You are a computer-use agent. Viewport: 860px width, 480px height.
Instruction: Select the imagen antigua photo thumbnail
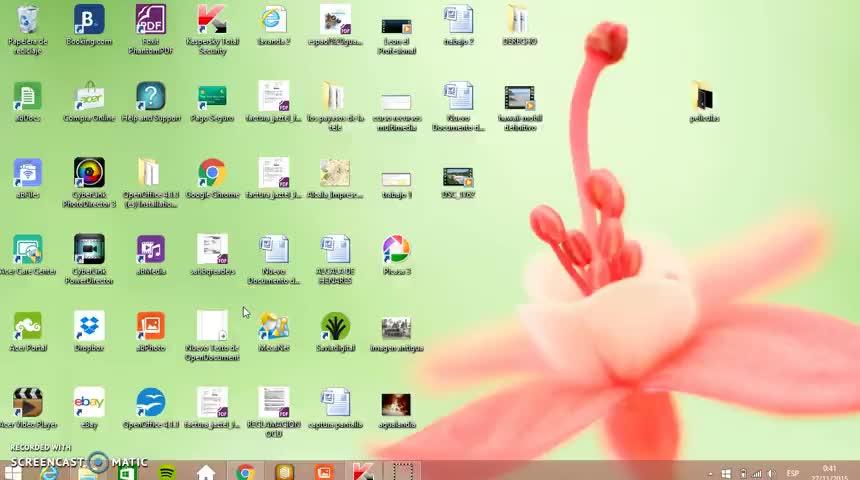click(396, 328)
